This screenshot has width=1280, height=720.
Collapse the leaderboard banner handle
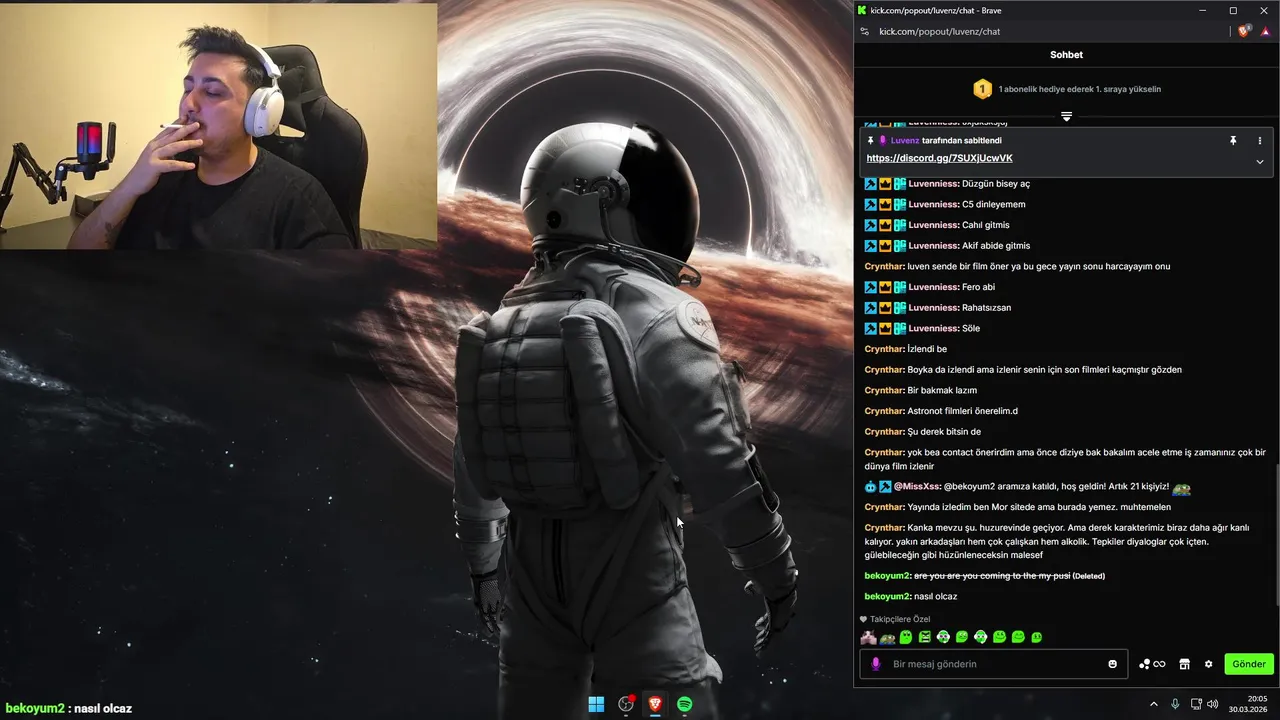pyautogui.click(x=1066, y=116)
